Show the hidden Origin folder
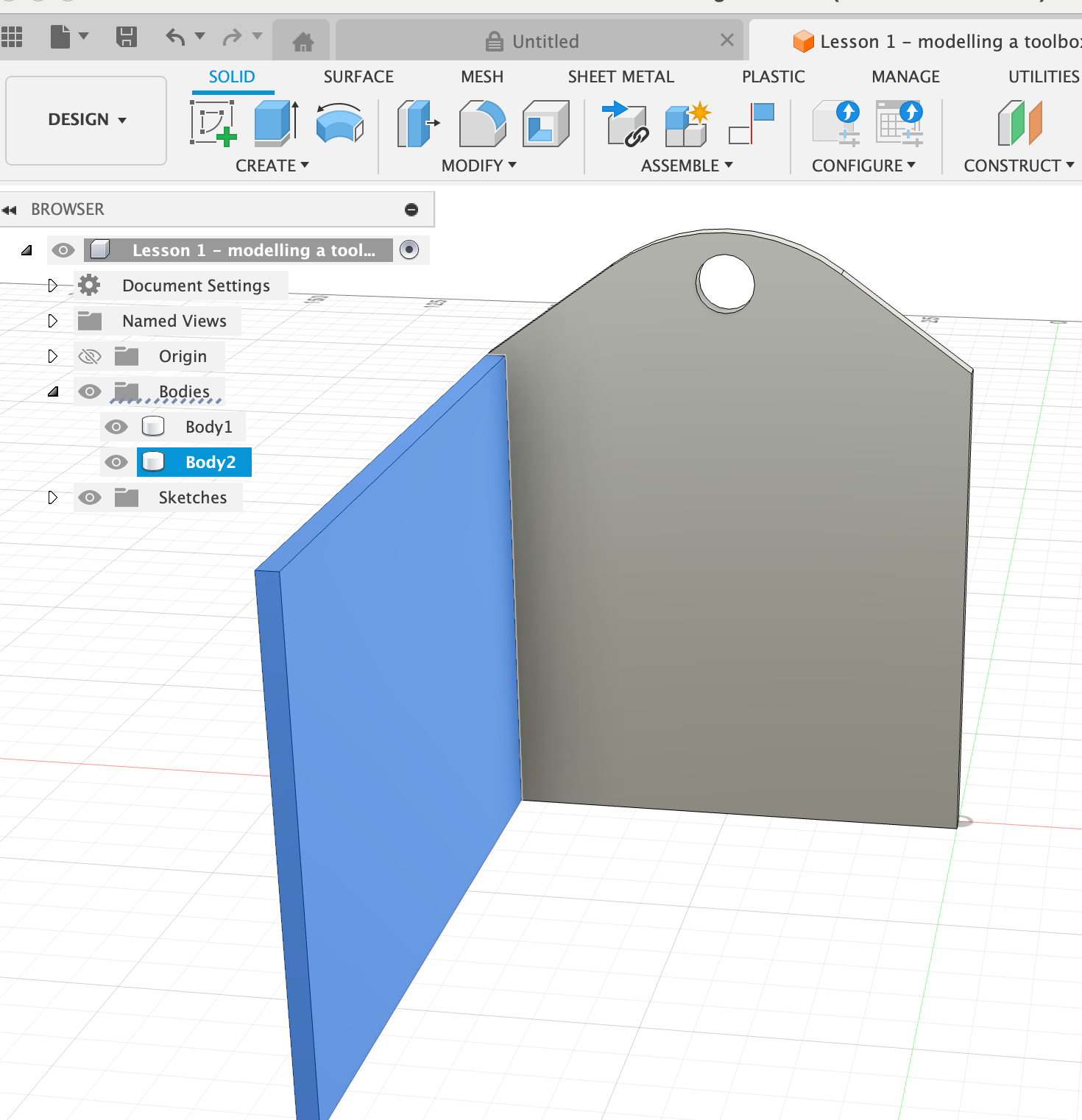Viewport: 1082px width, 1120px height. click(x=90, y=356)
